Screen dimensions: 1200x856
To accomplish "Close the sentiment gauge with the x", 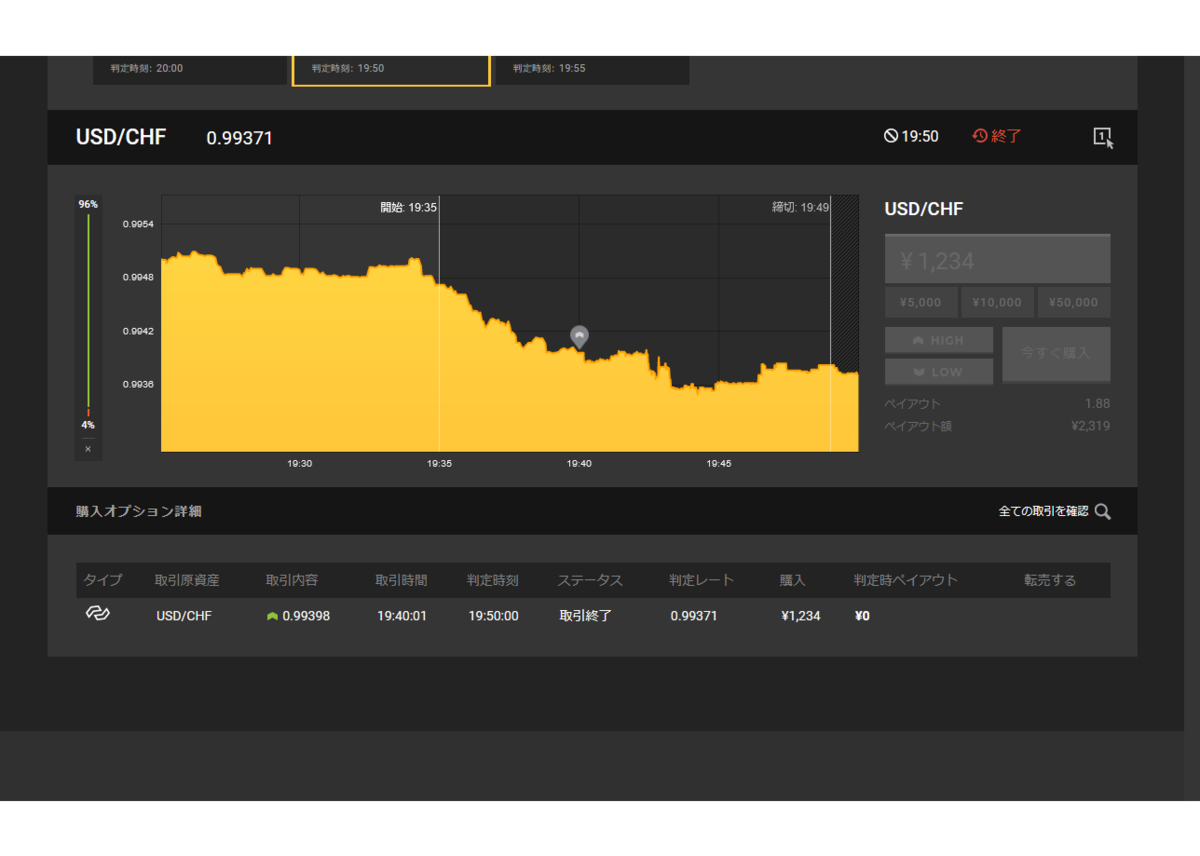I will 88,449.
